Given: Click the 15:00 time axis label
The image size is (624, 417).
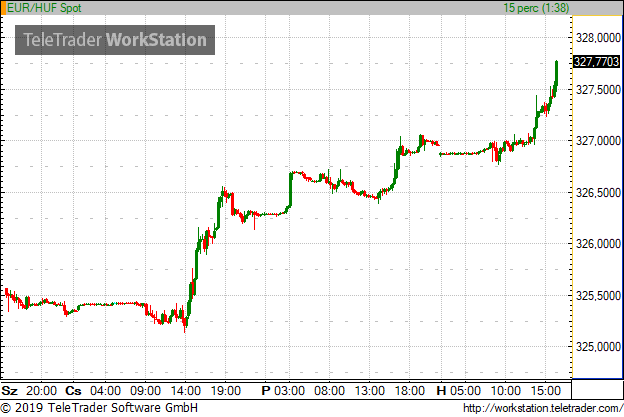Looking at the screenshot, I should pyautogui.click(x=546, y=391).
